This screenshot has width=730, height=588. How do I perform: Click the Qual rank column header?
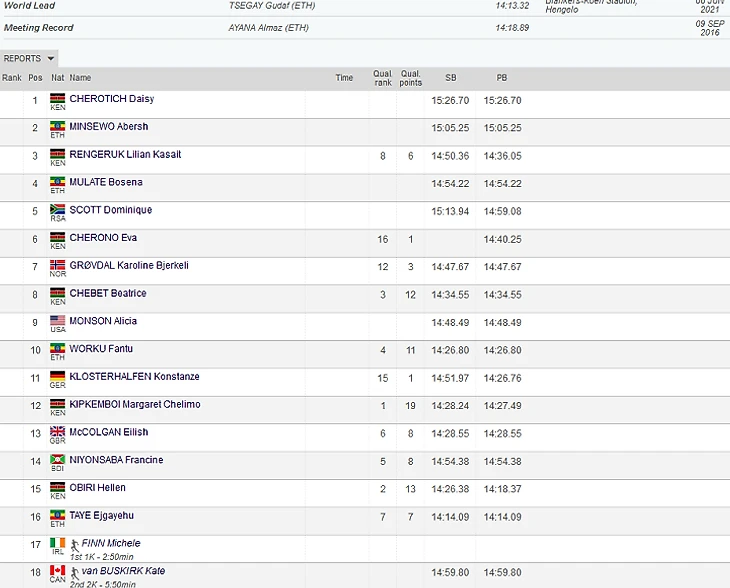point(382,77)
